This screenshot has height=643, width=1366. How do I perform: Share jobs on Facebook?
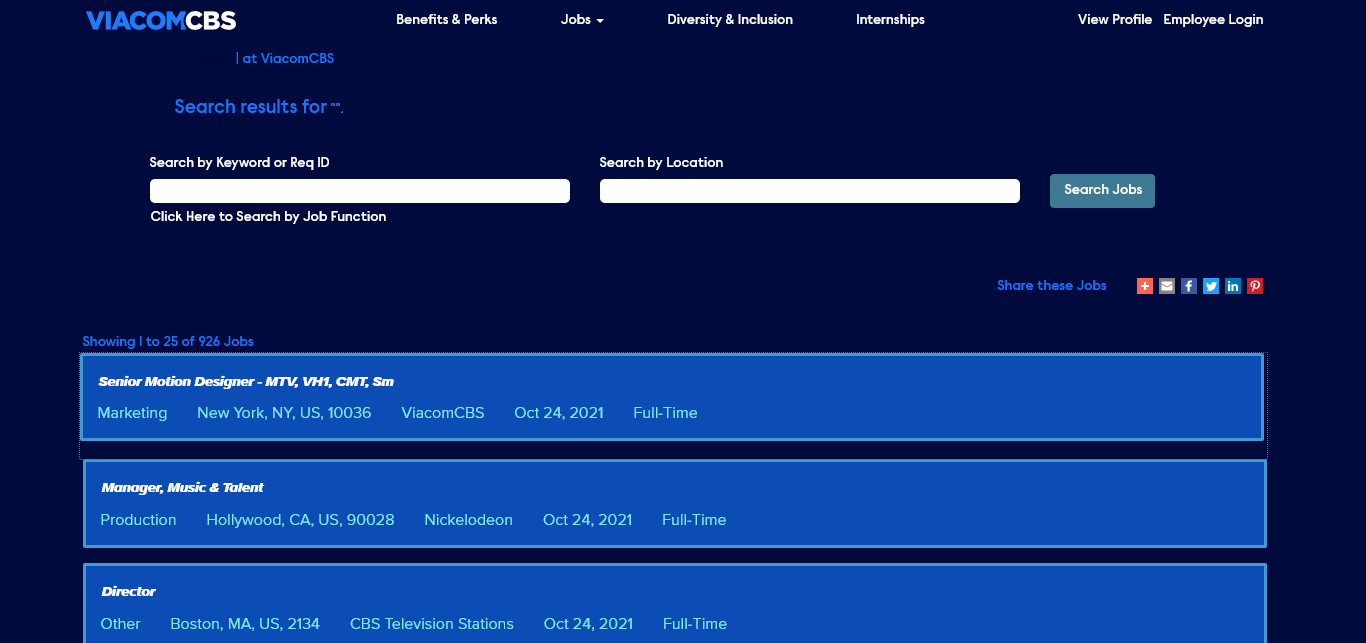[1189, 286]
